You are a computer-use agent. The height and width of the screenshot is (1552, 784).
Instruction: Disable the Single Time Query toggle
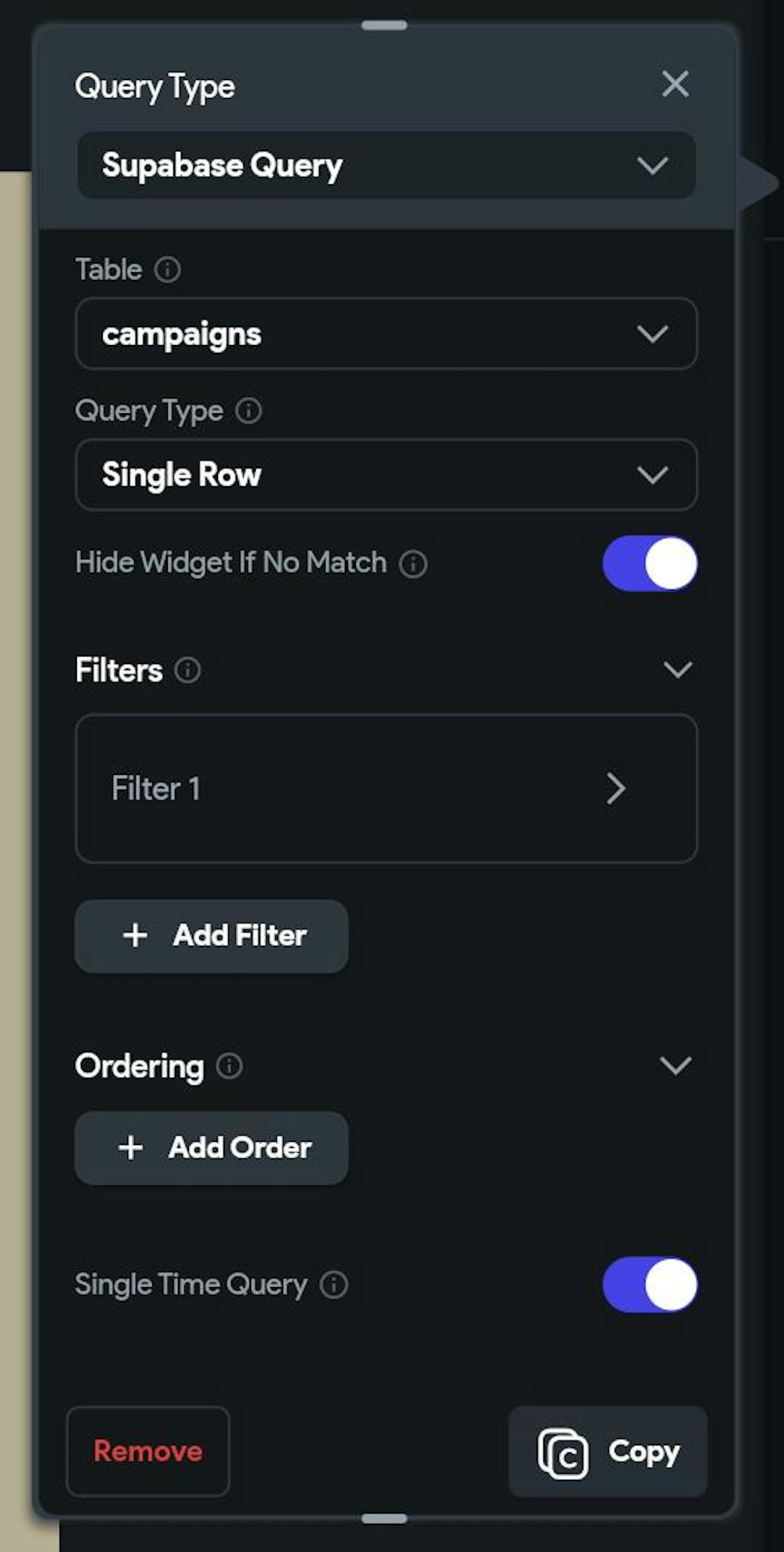[650, 1285]
